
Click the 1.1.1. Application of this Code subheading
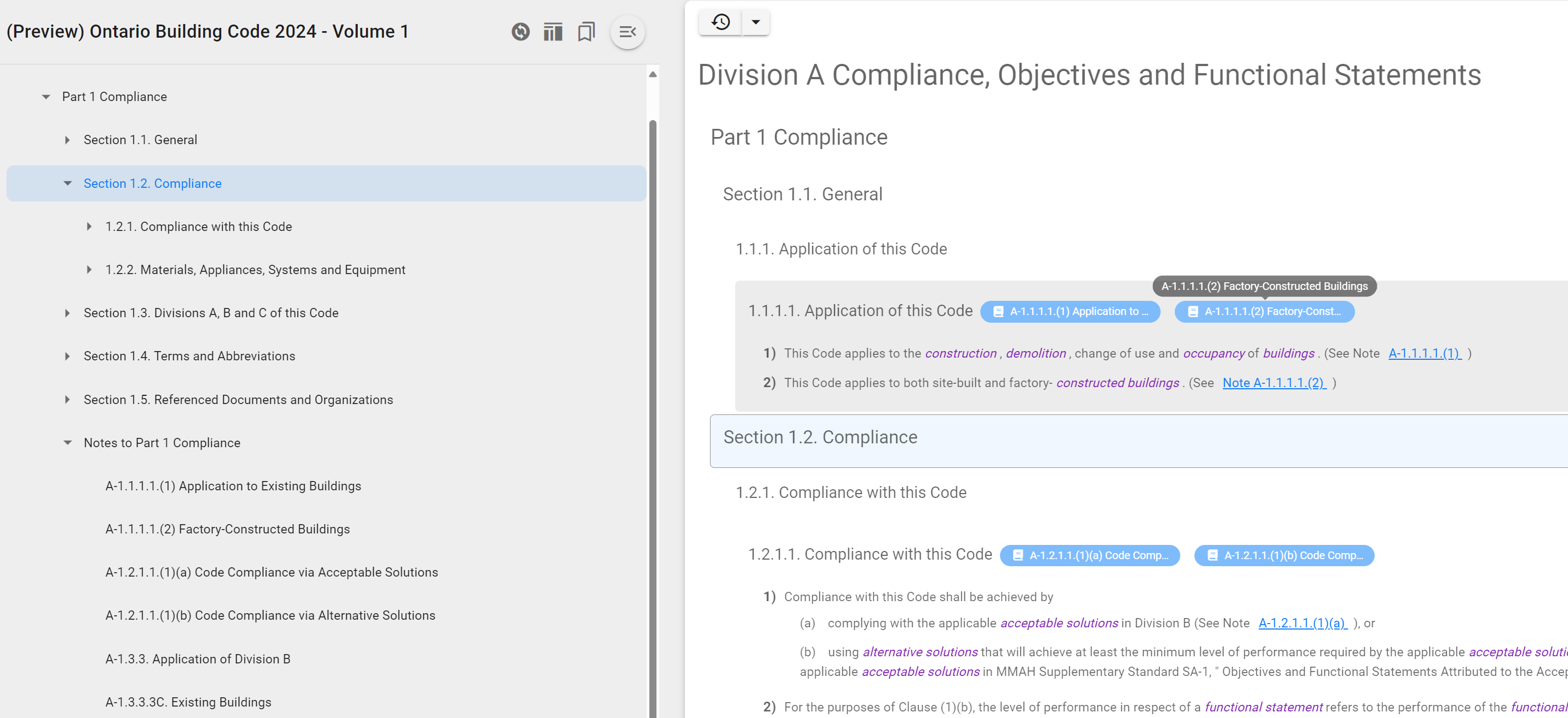[x=841, y=249]
